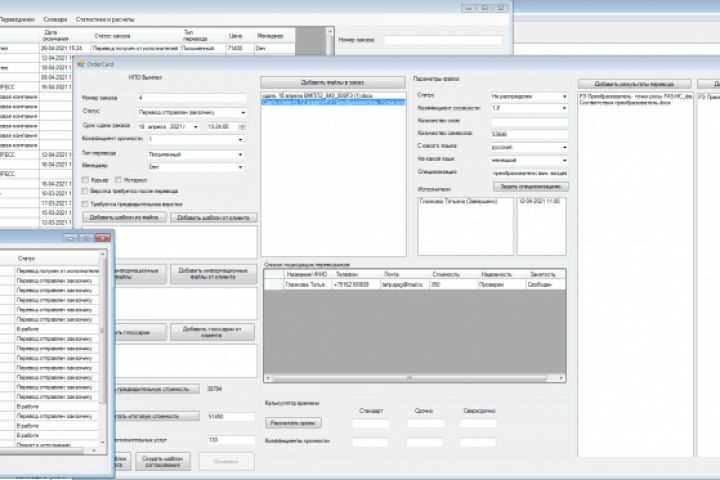Image resolution: width=720 pixels, height=480 pixels.
Task: Open the order Статус dropdown in OrderCard
Action: coord(243,113)
